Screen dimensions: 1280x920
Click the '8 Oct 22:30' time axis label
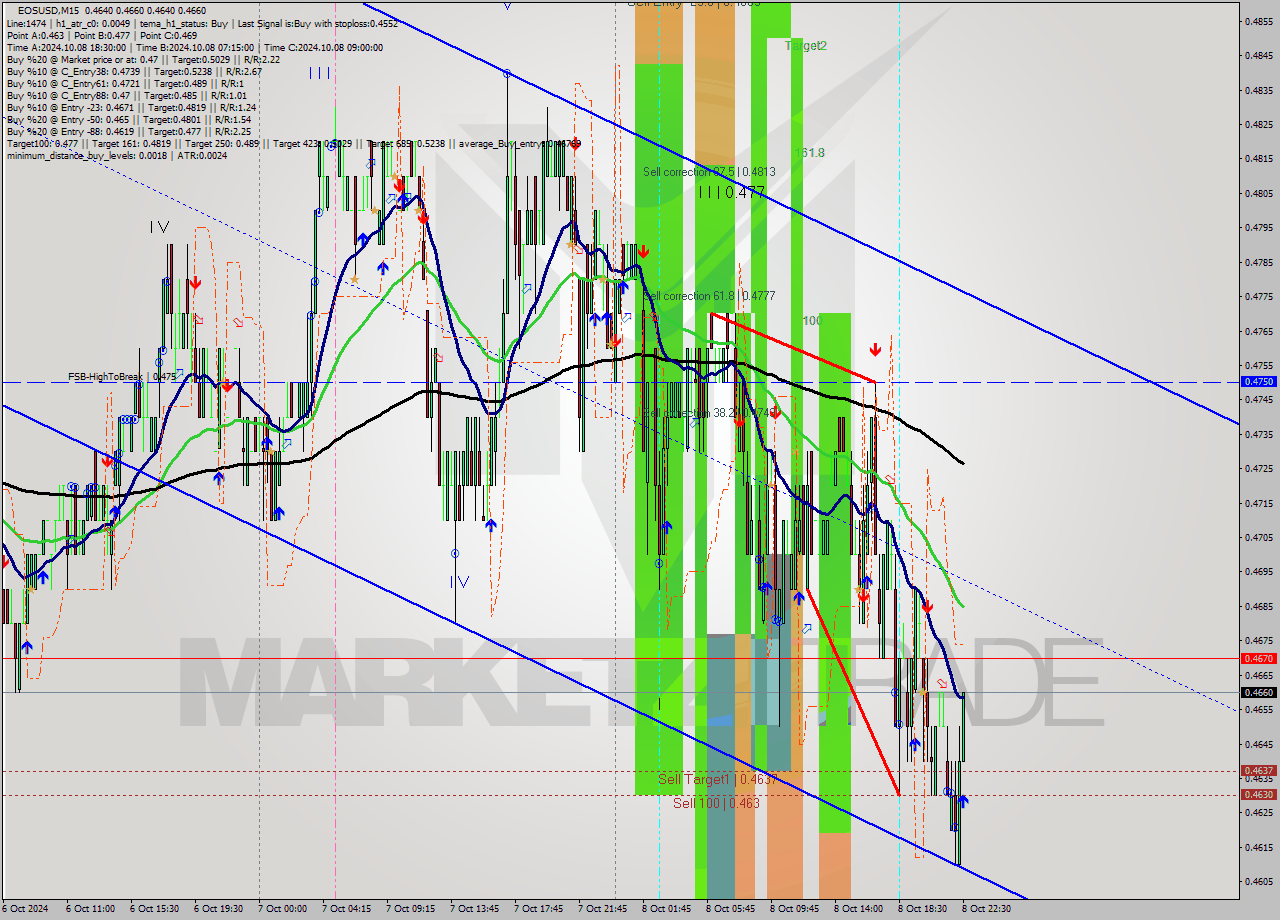(986, 909)
